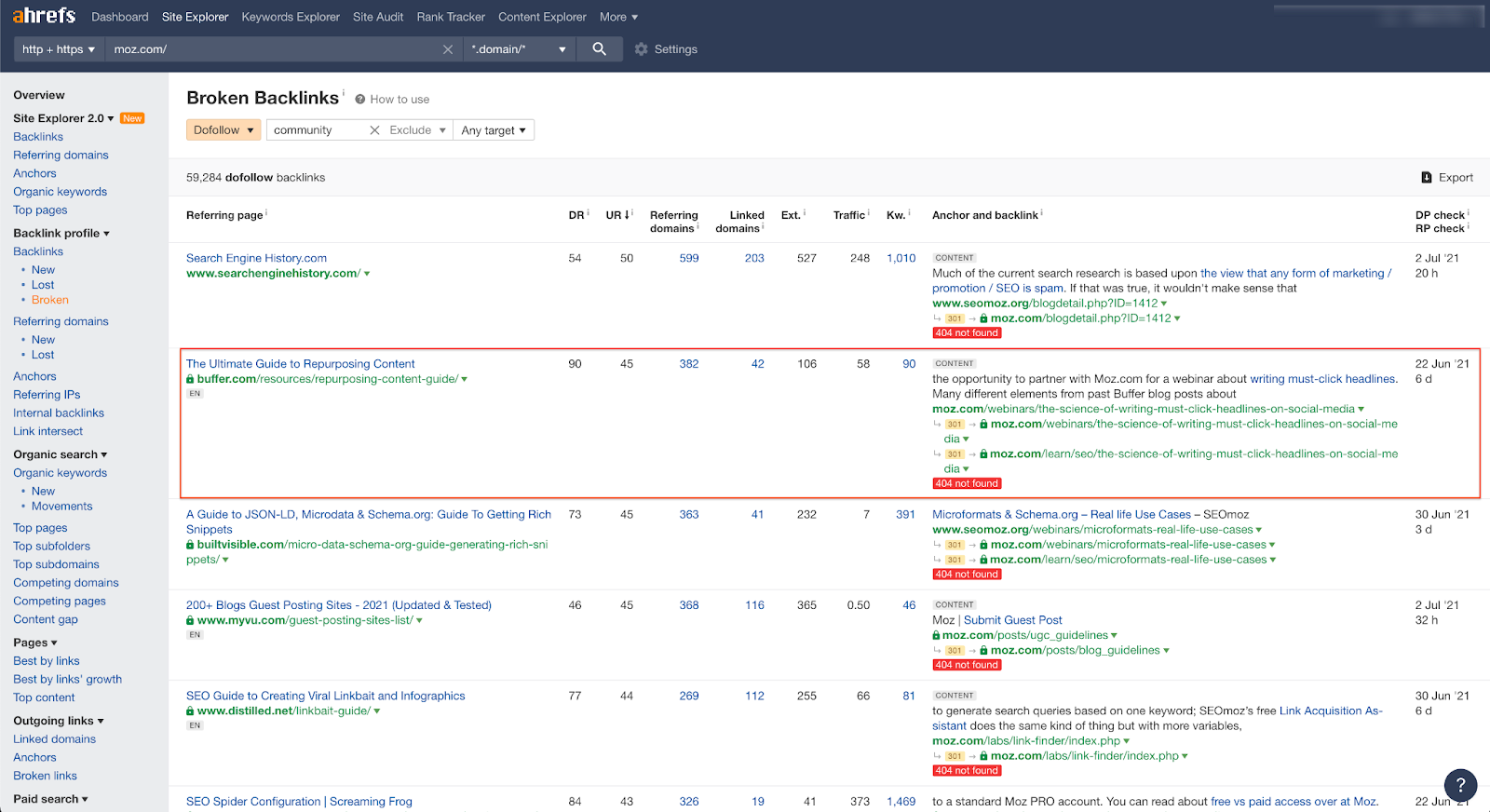Open Broken links in sidebar
This screenshot has width=1490, height=812.
click(x=45, y=776)
